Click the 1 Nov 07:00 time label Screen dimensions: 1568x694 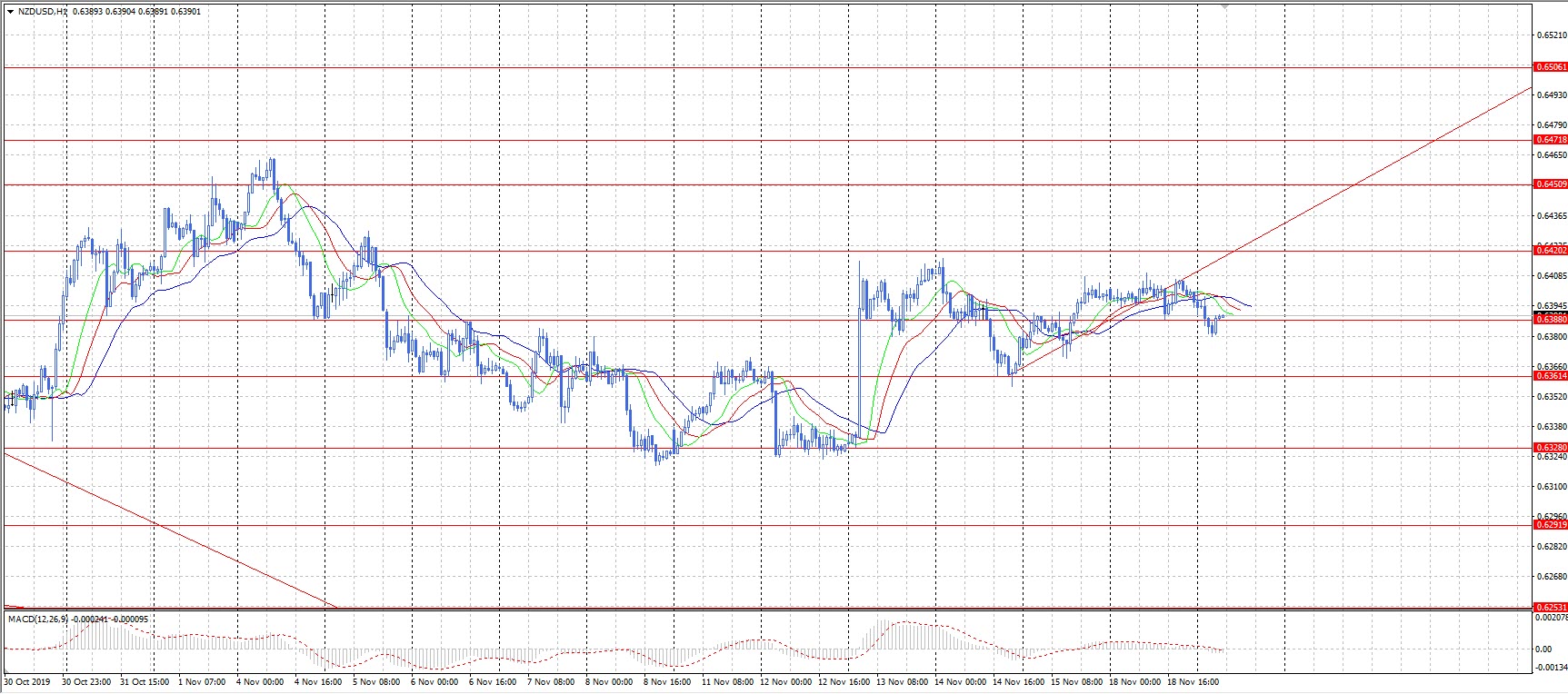(202, 681)
